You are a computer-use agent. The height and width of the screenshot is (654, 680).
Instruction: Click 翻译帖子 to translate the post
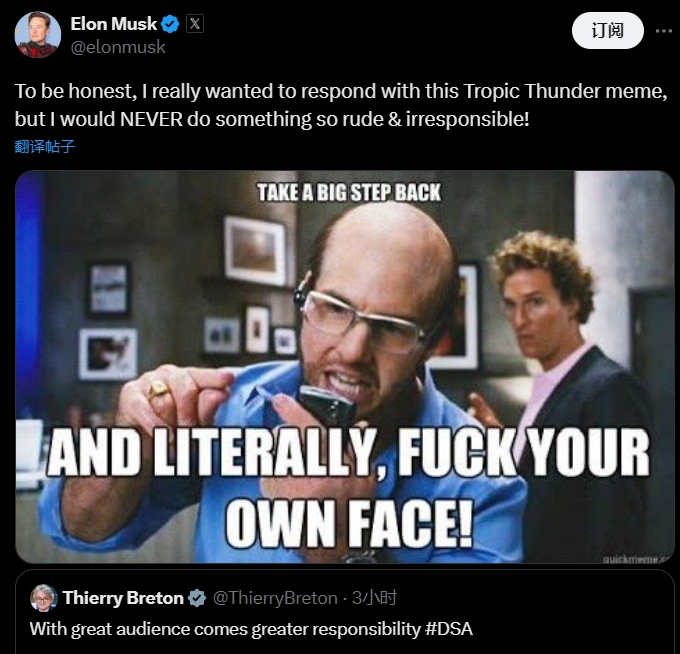point(45,146)
